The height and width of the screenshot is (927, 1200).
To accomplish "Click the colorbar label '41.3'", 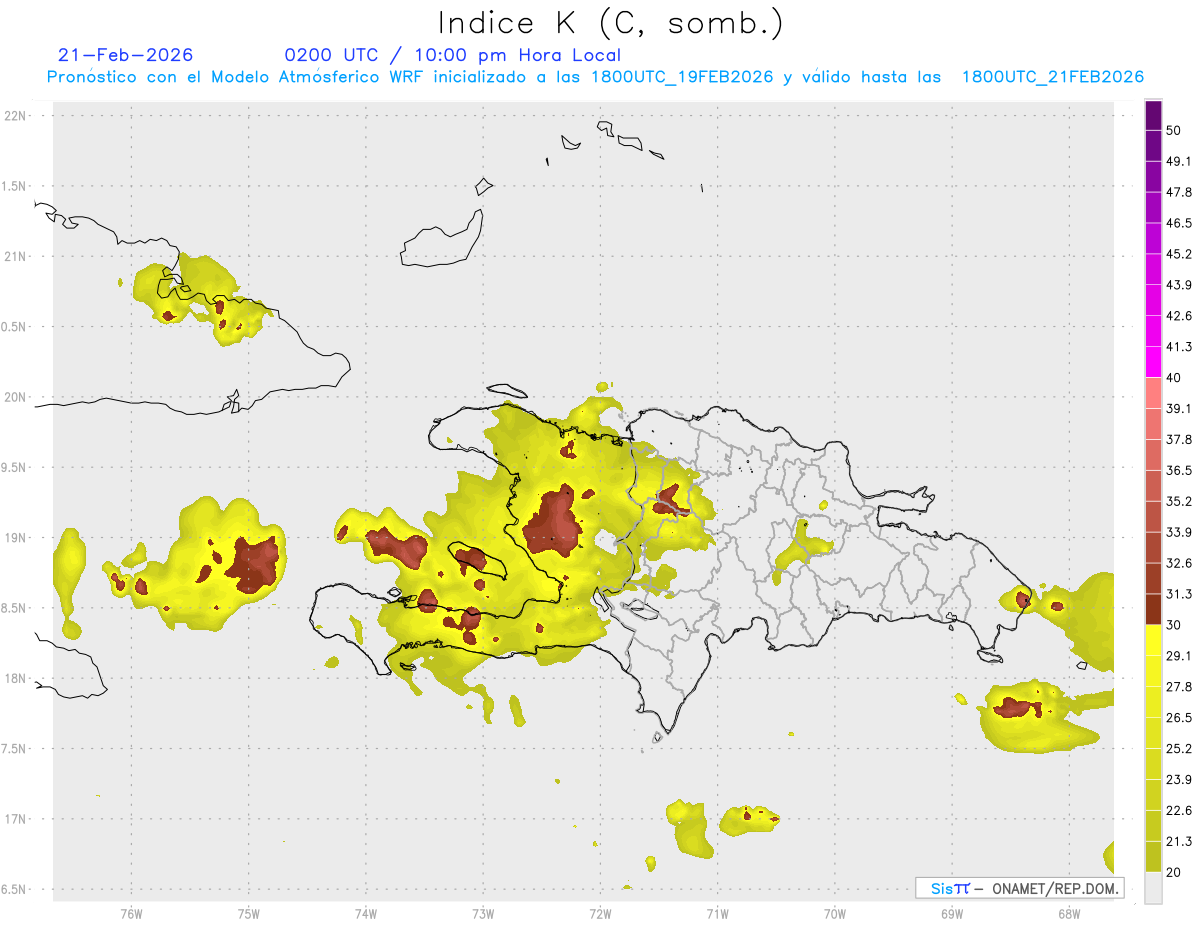I will coord(1179,347).
